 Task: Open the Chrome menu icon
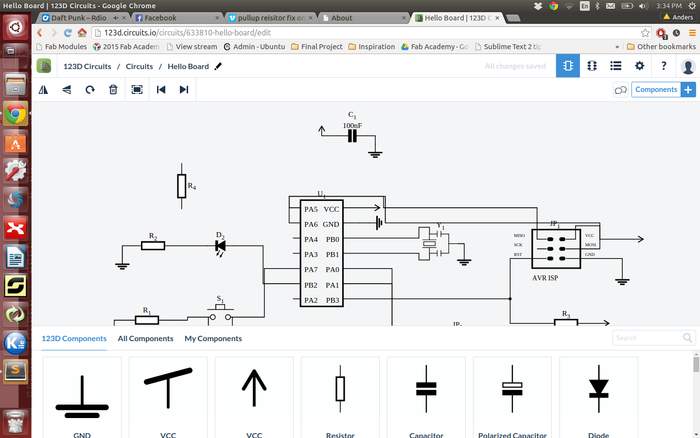coord(692,33)
